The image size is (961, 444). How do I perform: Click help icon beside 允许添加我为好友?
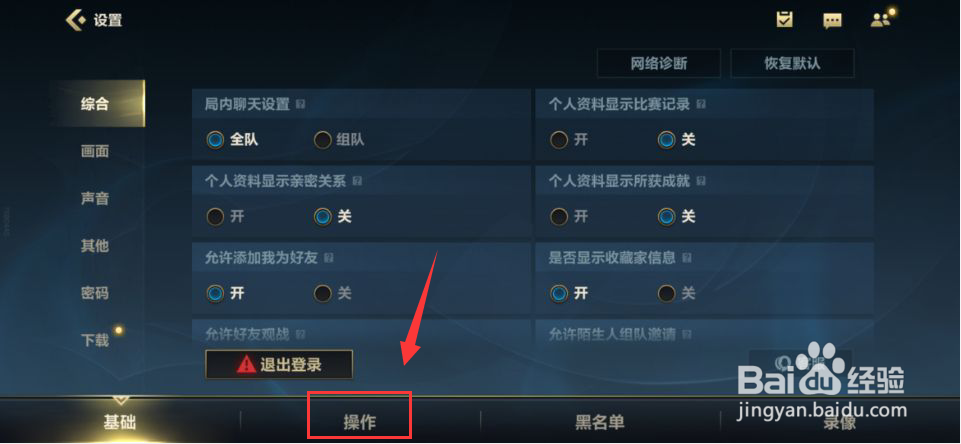(329, 258)
